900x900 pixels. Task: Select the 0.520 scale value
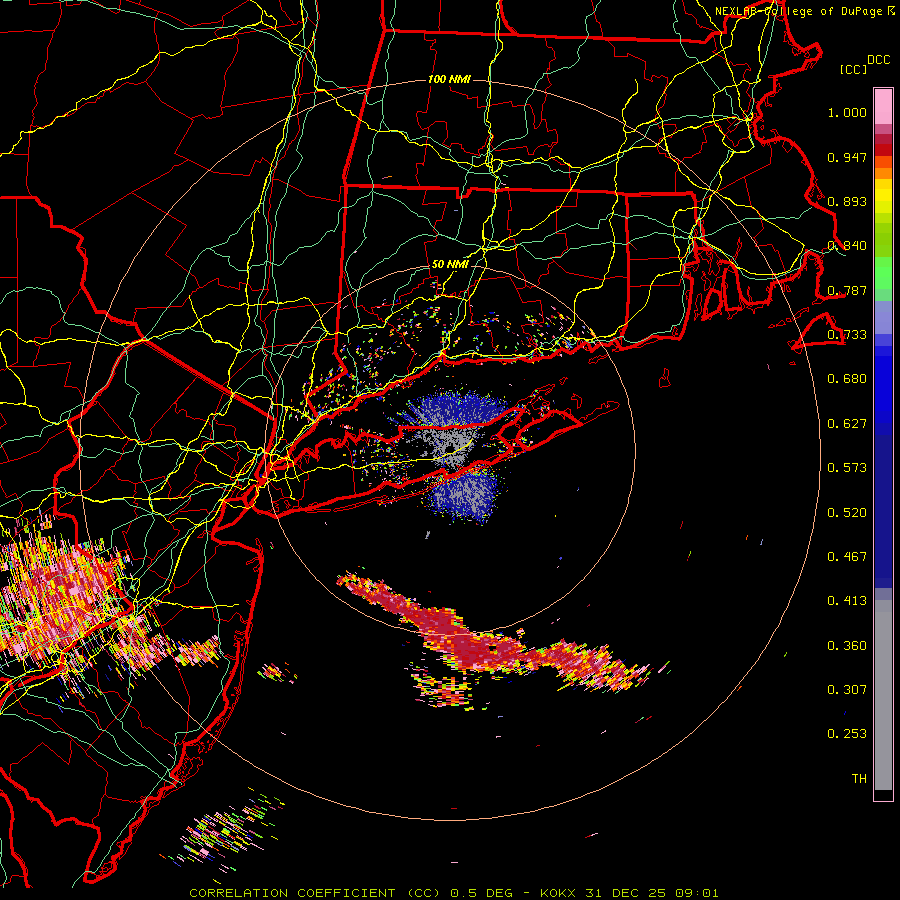coord(847,513)
